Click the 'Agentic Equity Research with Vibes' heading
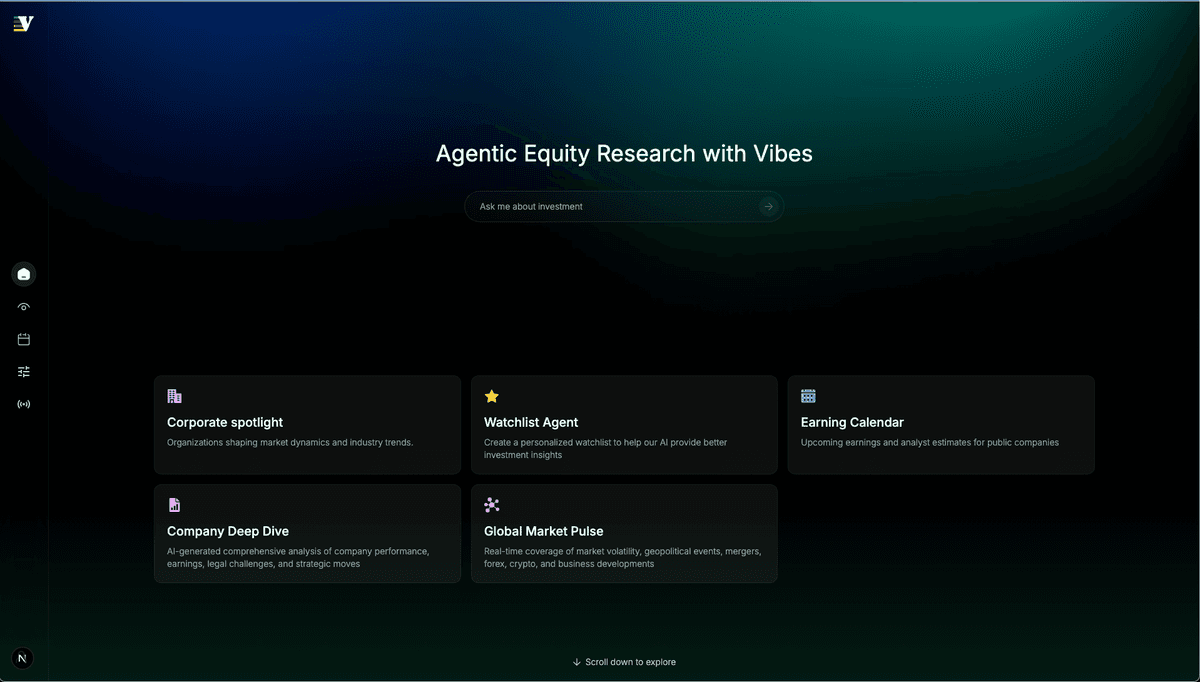 pyautogui.click(x=624, y=153)
